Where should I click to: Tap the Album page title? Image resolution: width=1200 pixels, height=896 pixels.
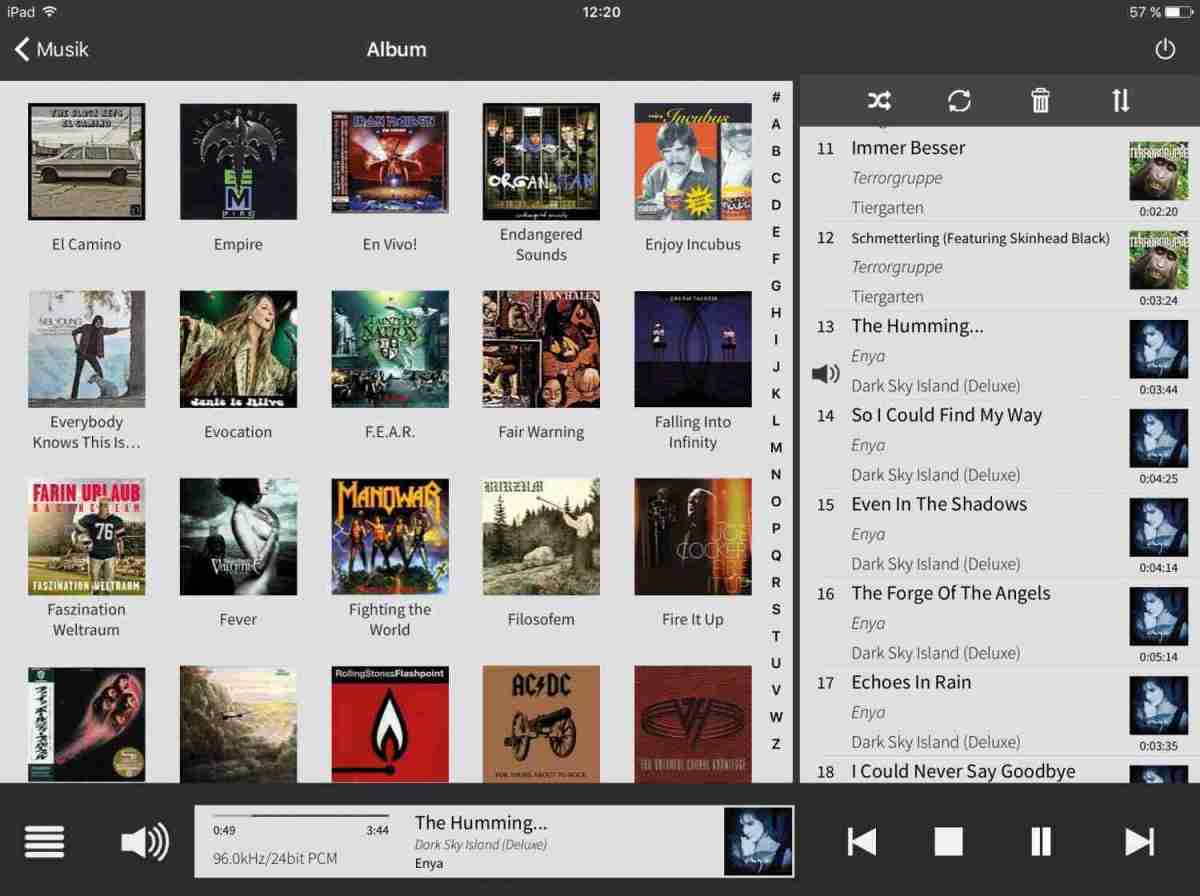click(x=396, y=49)
